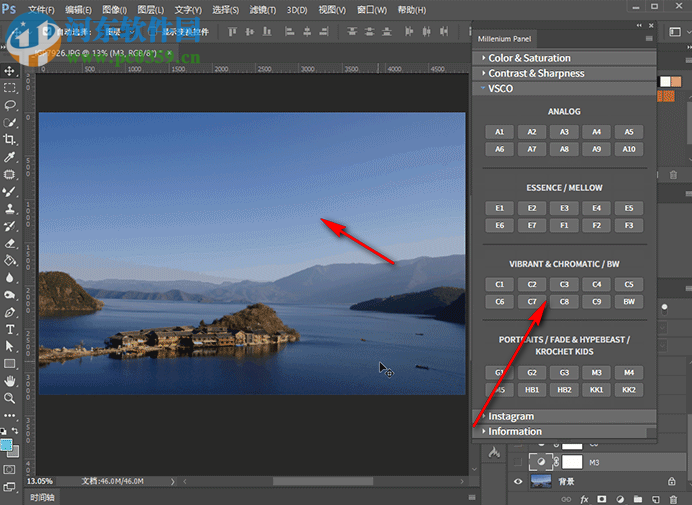692x505 pixels.
Task: Select the Lasso tool
Action: [10, 105]
